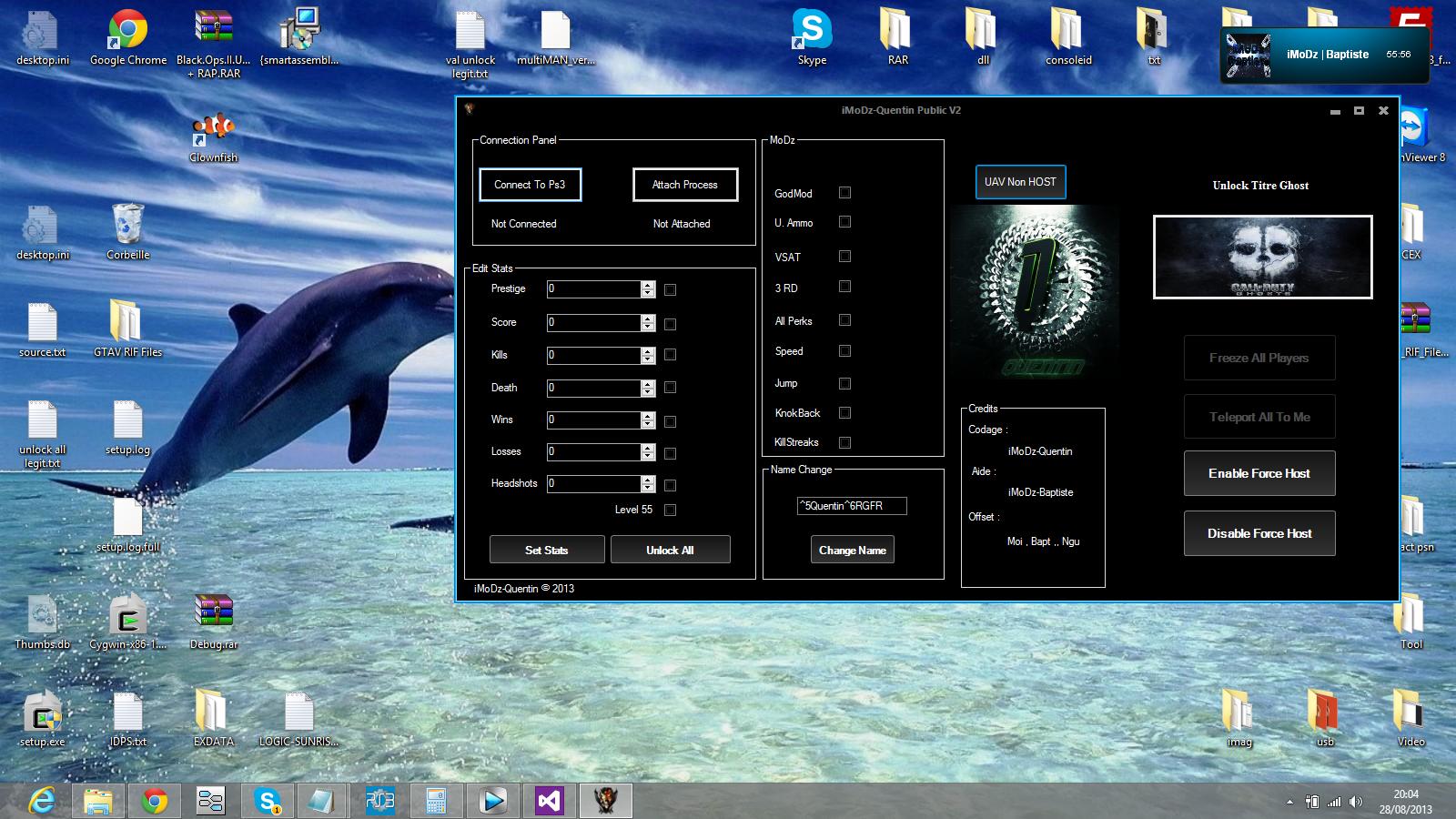Open source.txt on the desktop
This screenshot has height=819, width=1456.
43,330
